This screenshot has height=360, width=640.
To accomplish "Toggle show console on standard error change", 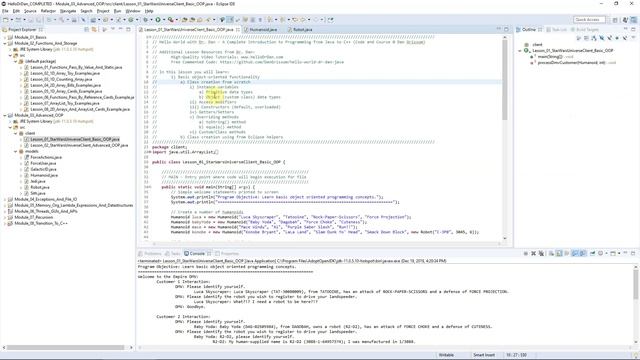I will tap(583, 253).
